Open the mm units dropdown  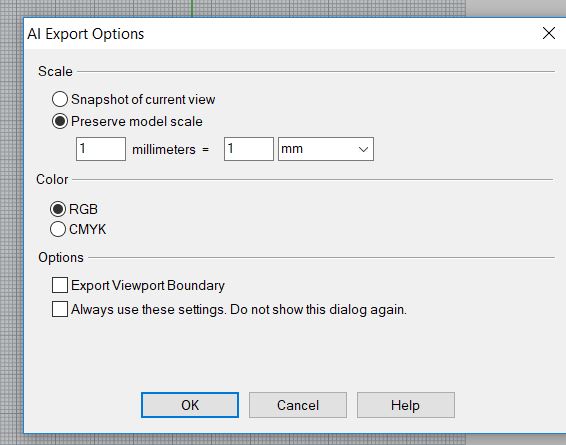pyautogui.click(x=326, y=149)
